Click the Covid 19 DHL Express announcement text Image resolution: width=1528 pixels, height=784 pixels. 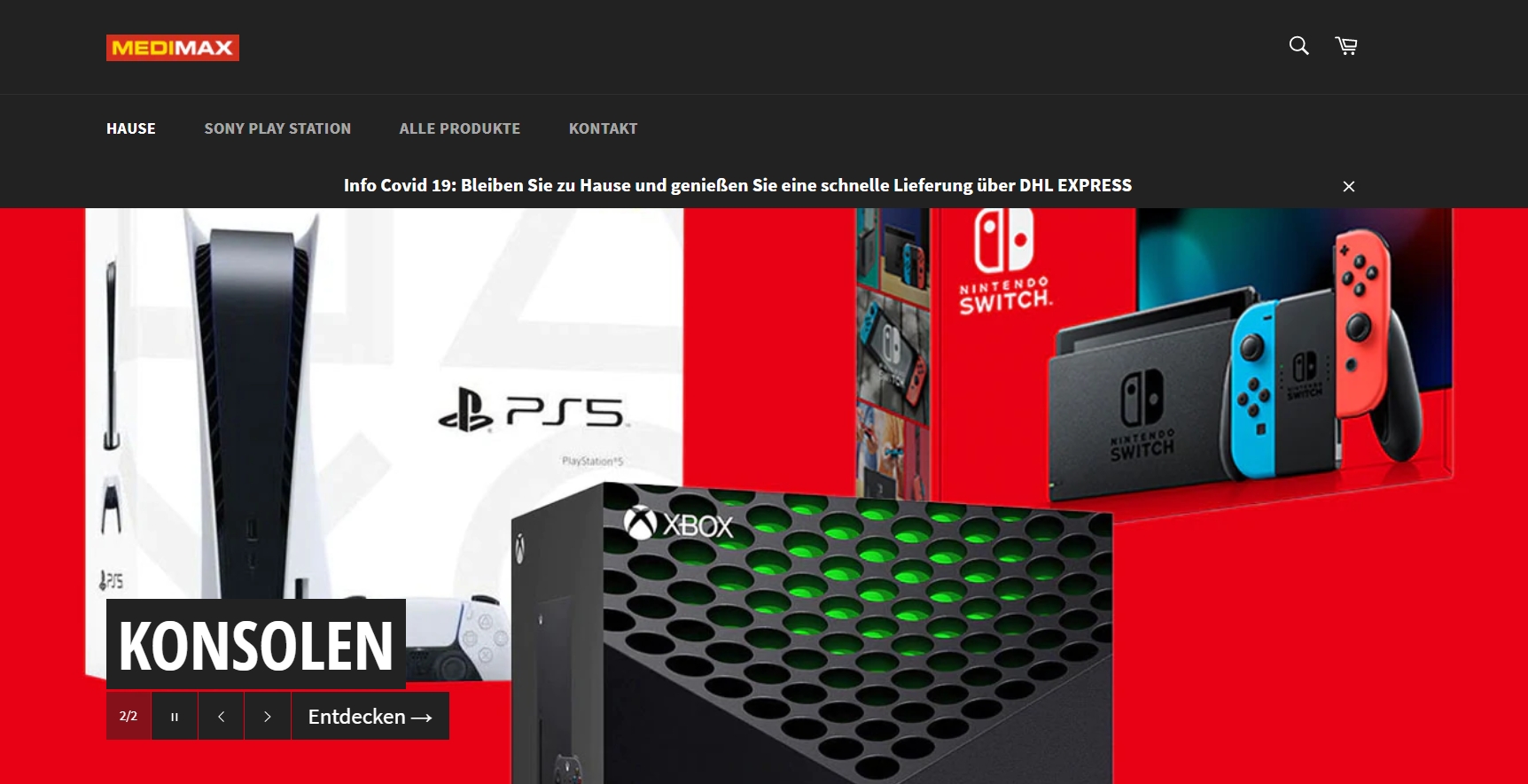pos(737,185)
